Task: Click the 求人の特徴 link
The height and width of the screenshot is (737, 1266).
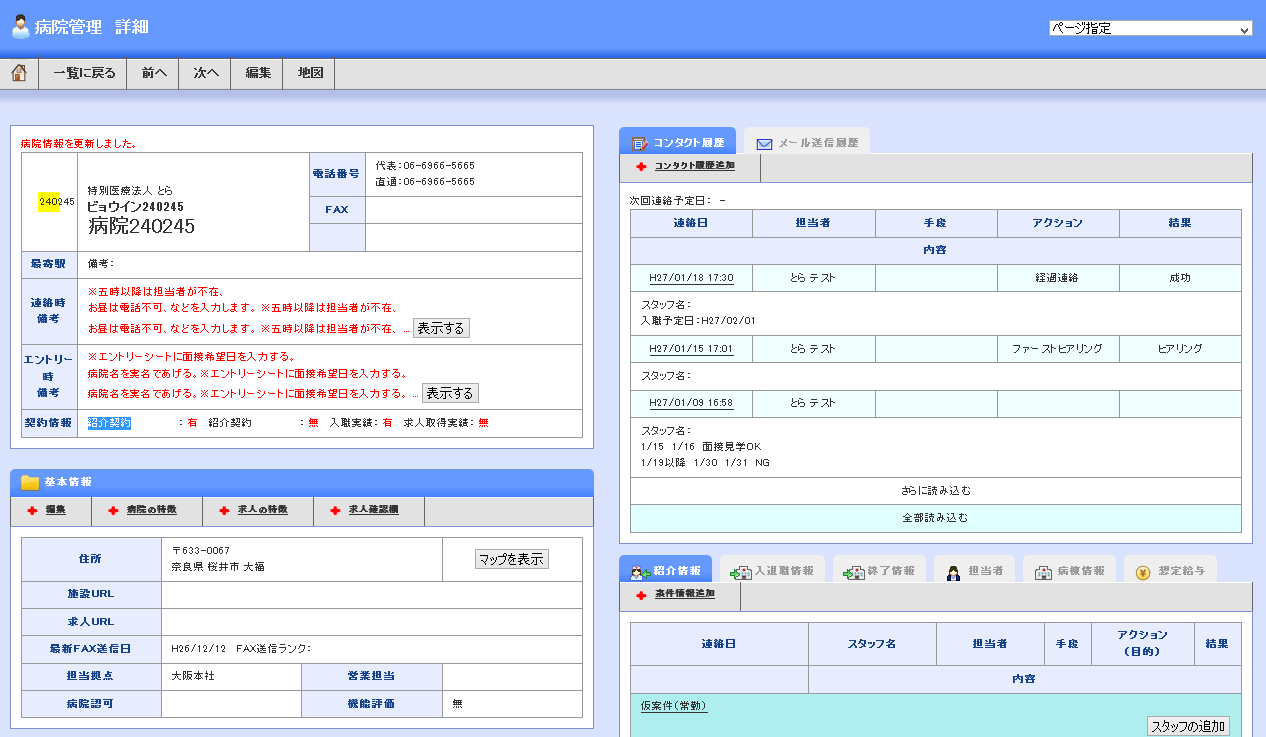Action: (x=262, y=510)
